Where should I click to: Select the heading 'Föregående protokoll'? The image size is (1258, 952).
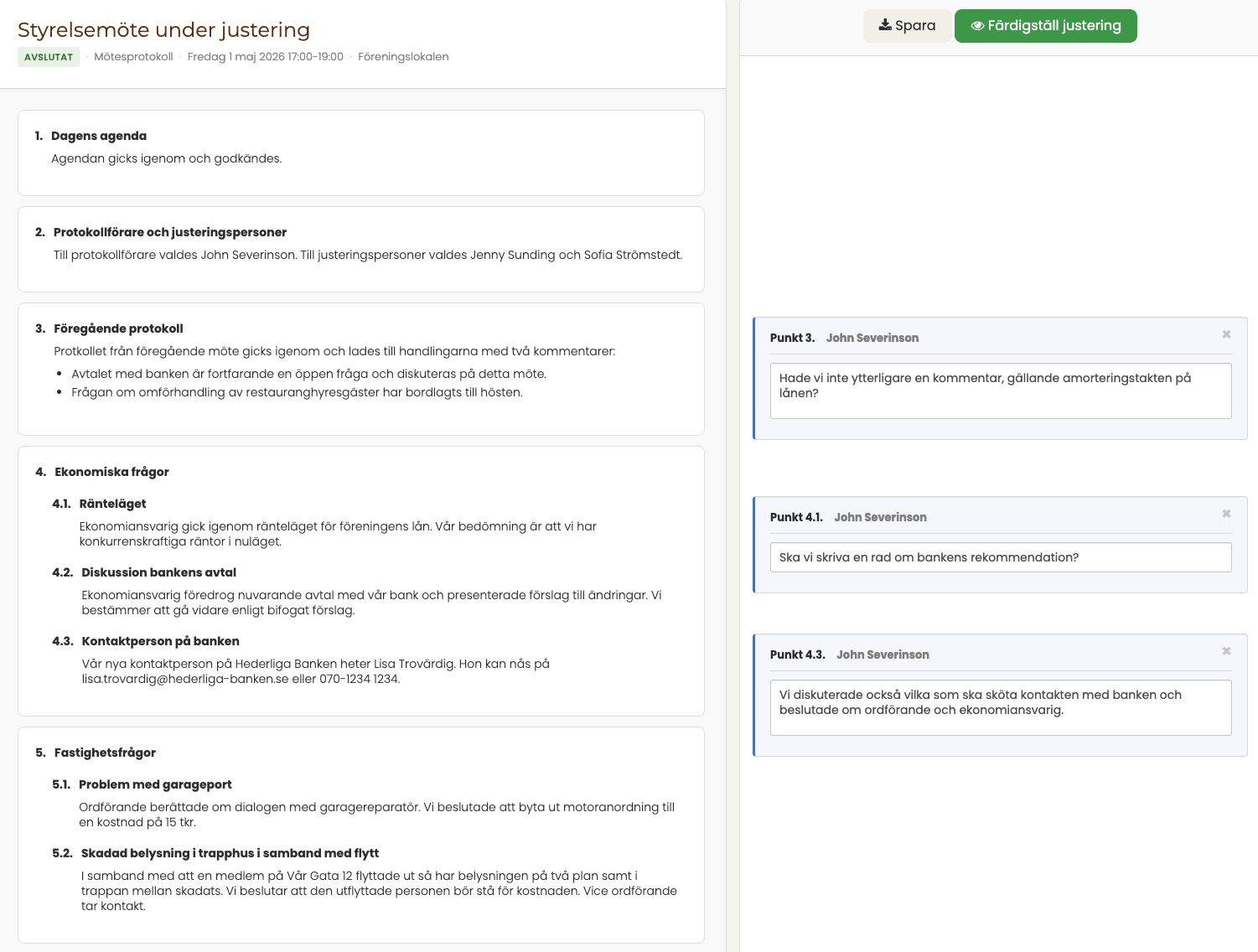[x=118, y=329]
